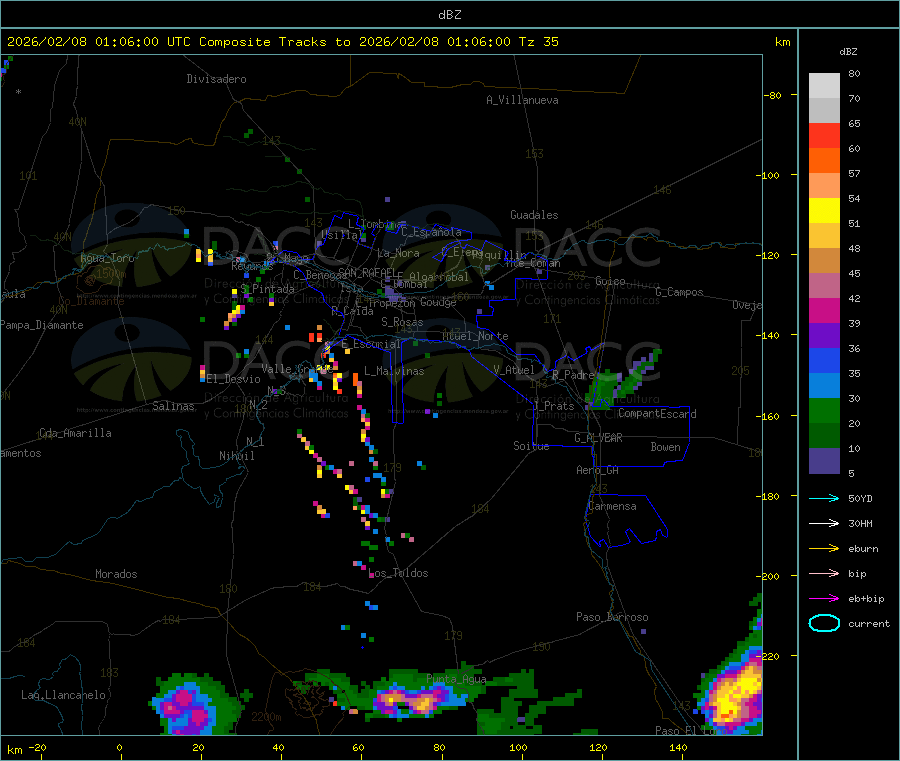This screenshot has height=761, width=900.
Task: Click the cyan 'current' ellipse legend icon
Action: [824, 623]
